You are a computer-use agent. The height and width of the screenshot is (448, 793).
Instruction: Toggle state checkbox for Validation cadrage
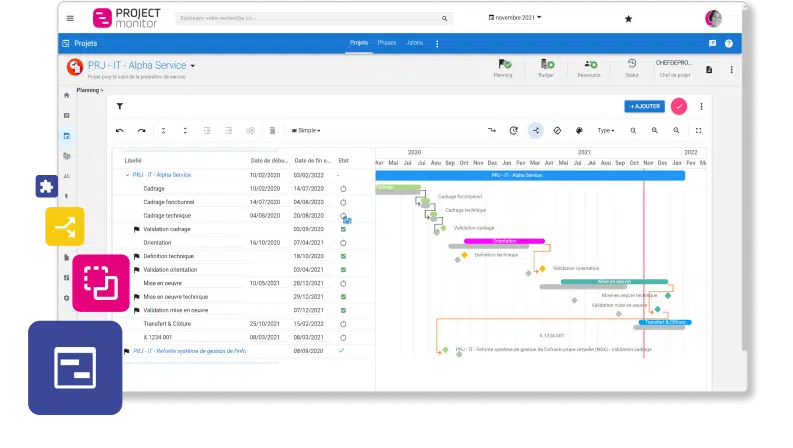pos(343,230)
